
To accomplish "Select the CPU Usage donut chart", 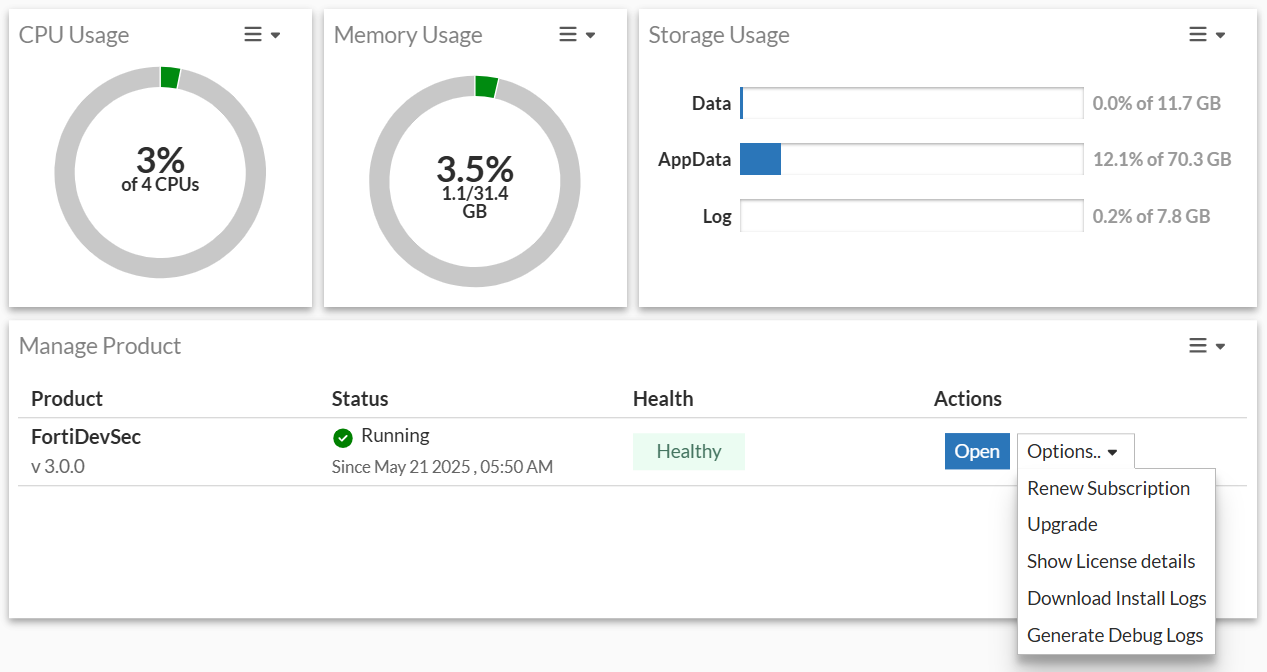I will tap(160, 172).
